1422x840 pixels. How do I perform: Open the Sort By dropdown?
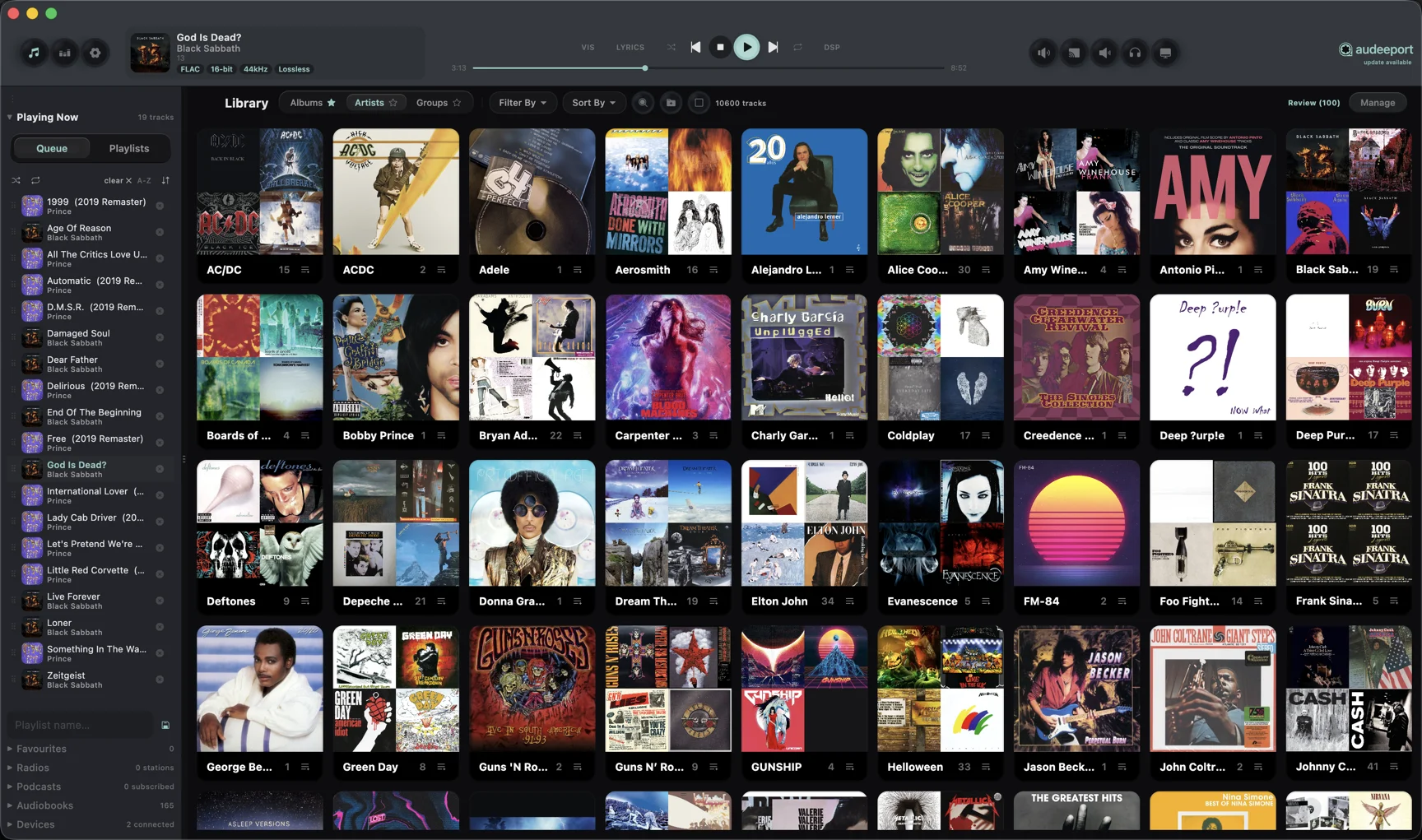[x=594, y=103]
